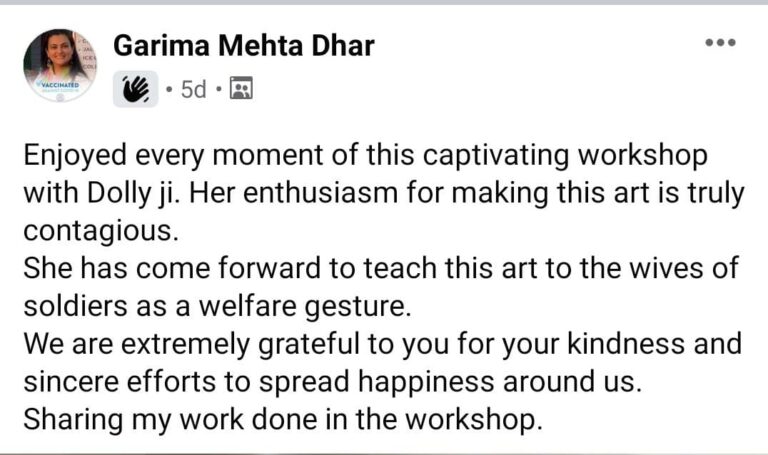Click the group members audience icon
Image resolution: width=768 pixels, height=455 pixels.
(241, 89)
